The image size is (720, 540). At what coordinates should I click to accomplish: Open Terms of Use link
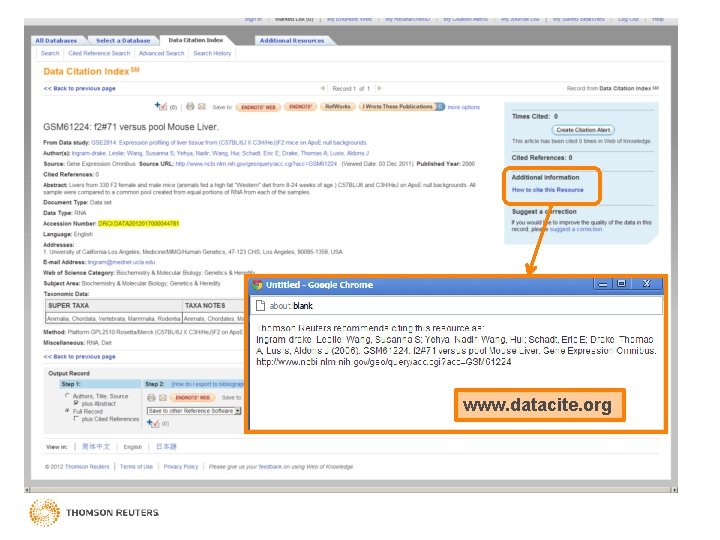[136, 467]
